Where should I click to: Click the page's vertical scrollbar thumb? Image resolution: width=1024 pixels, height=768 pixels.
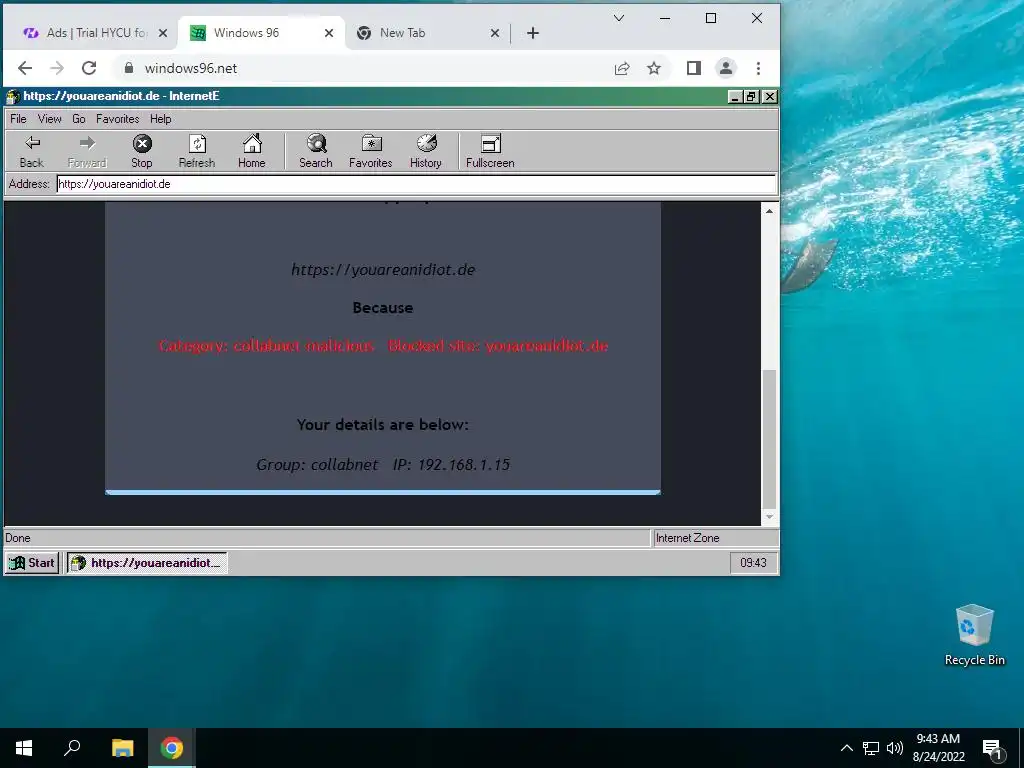(769, 438)
